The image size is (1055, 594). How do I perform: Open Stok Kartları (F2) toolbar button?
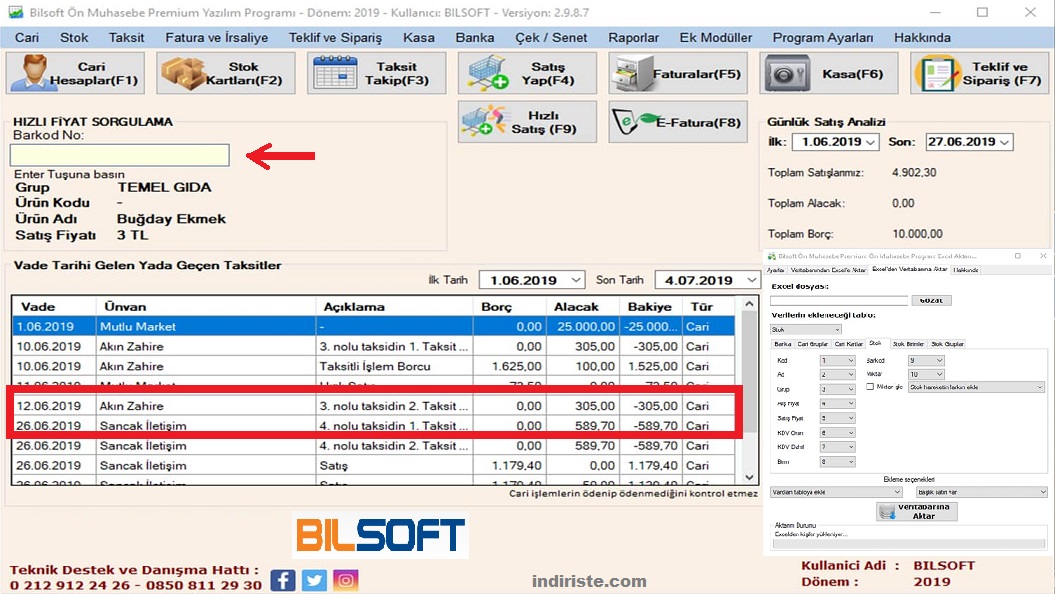coord(226,73)
